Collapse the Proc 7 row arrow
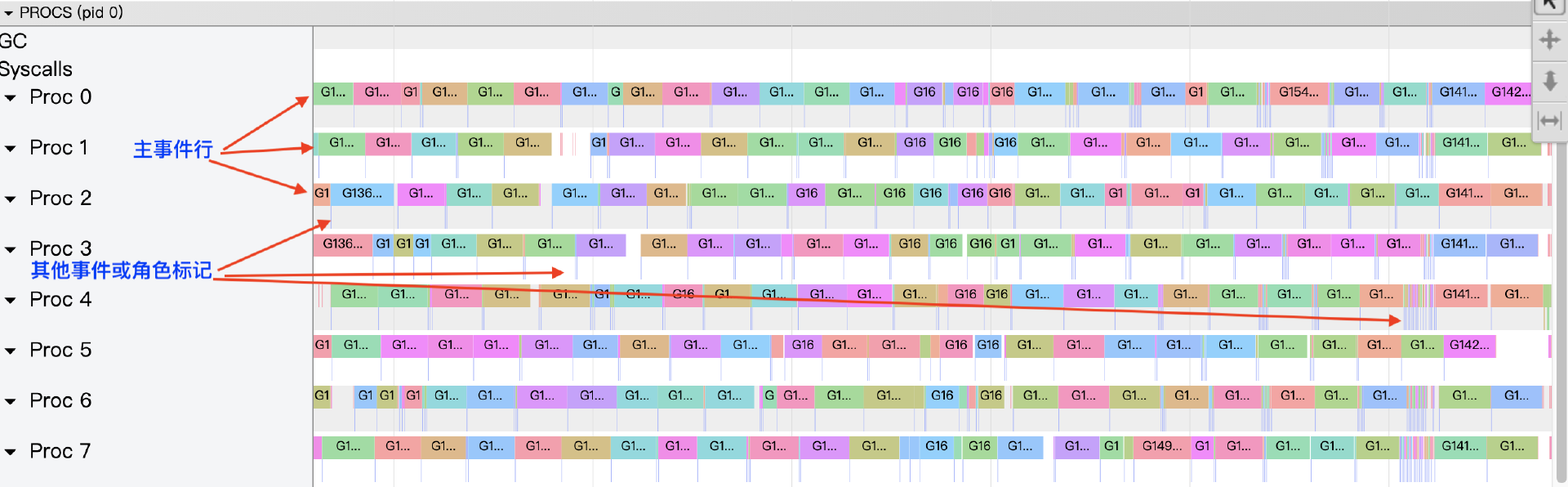Screen dimensions: 1568x487 tap(11, 452)
